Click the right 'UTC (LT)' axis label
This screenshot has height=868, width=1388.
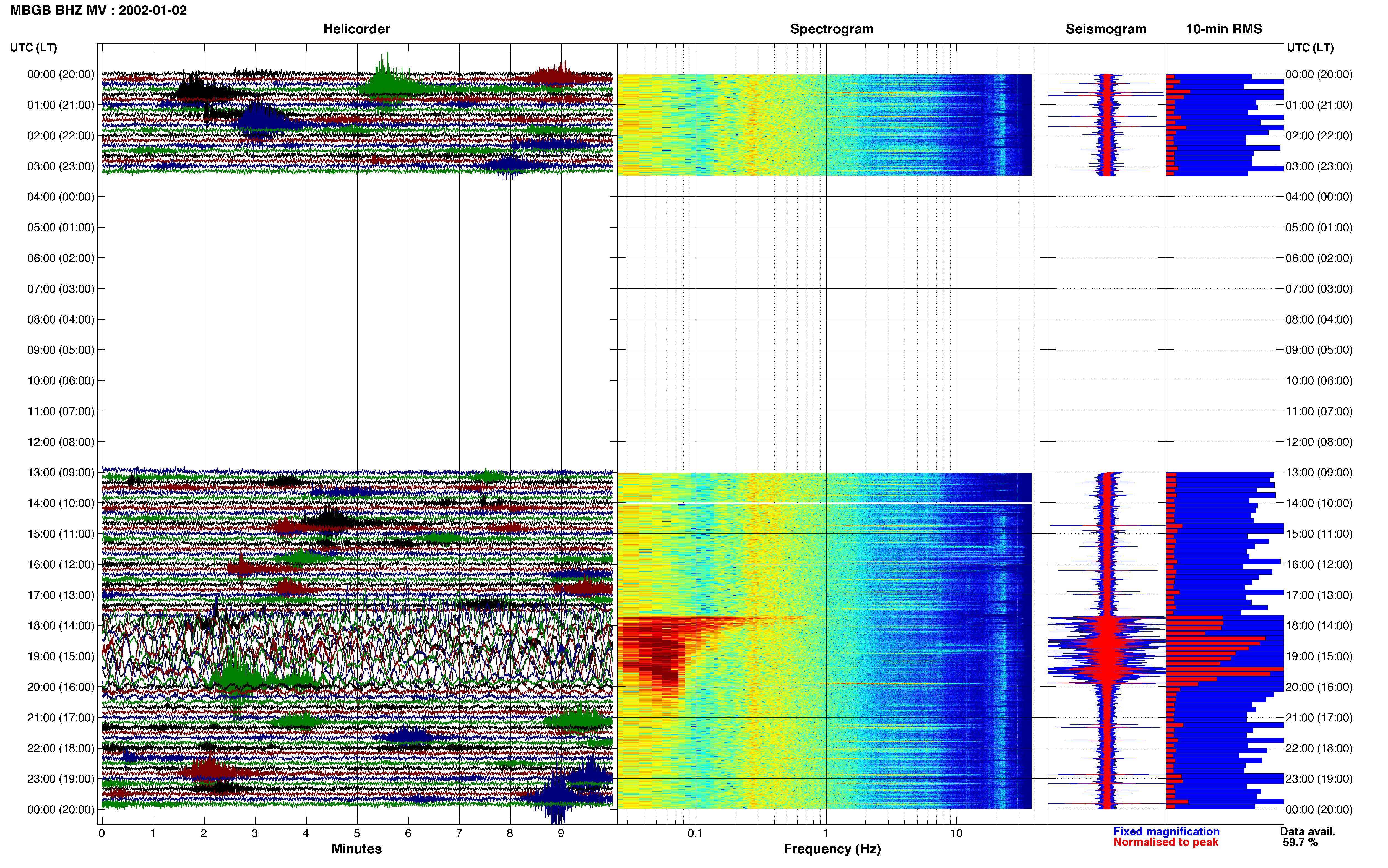(x=1310, y=48)
